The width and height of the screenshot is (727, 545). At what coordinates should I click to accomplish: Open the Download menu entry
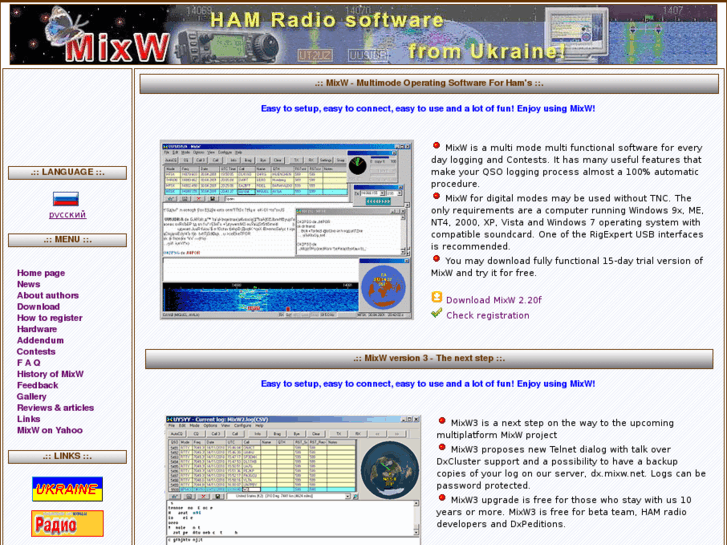(38, 307)
